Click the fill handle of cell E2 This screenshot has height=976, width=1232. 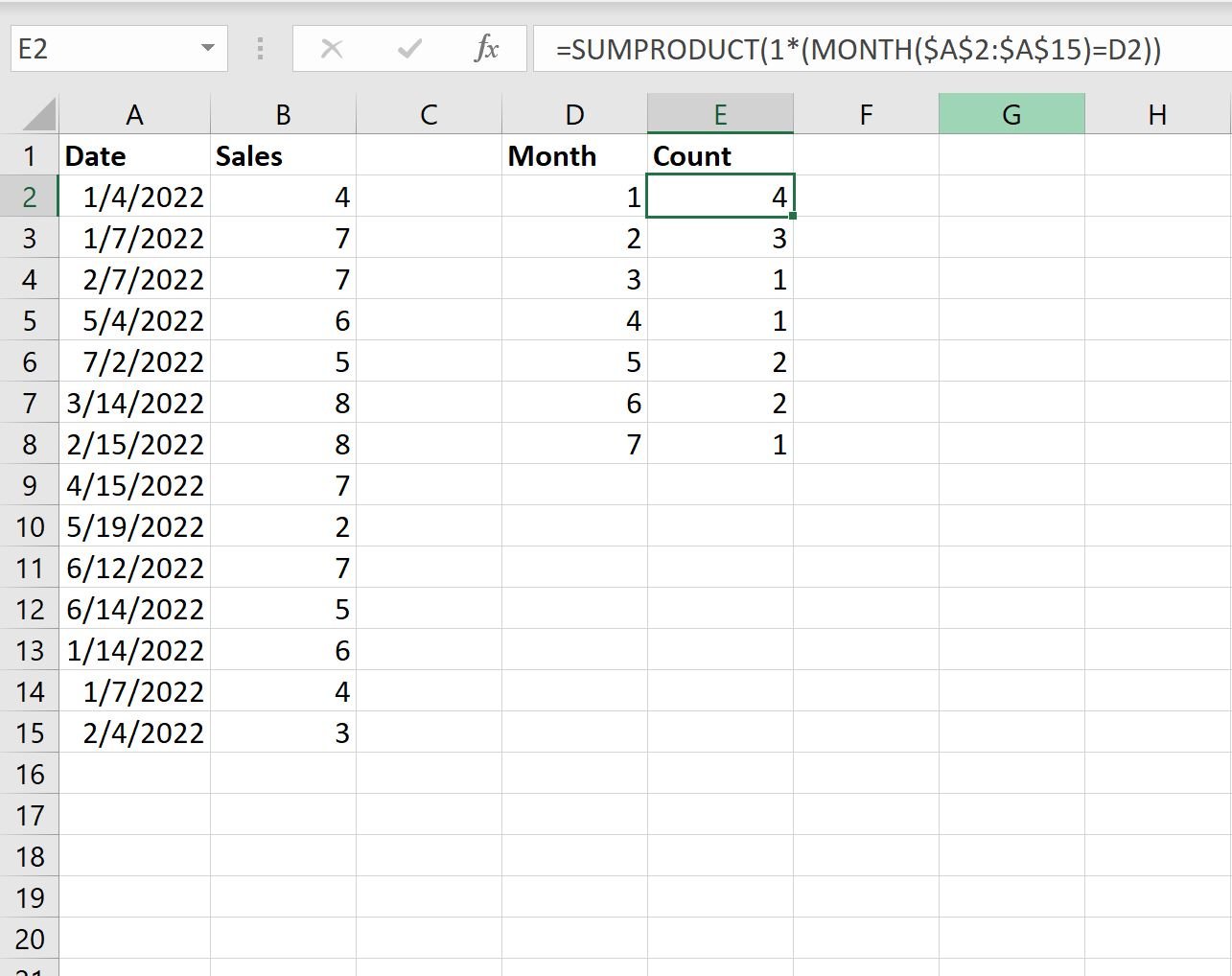[x=793, y=217]
